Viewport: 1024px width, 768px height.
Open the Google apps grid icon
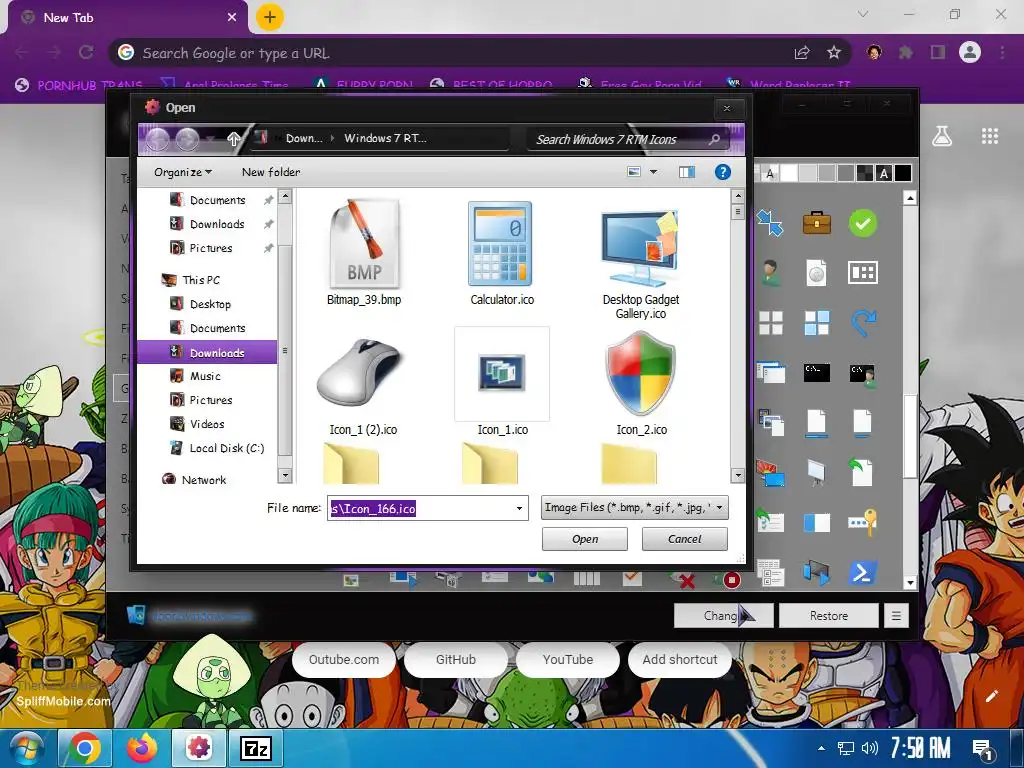click(x=990, y=136)
